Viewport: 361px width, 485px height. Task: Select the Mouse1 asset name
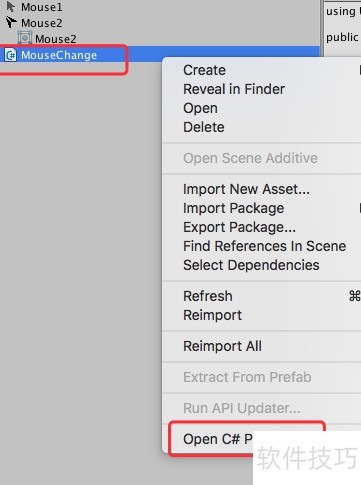41,7
